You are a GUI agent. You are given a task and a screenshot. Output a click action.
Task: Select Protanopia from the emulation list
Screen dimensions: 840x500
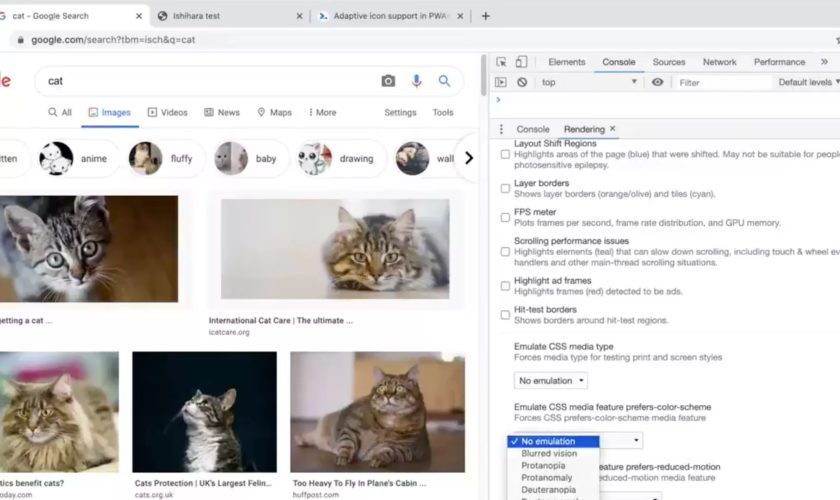click(543, 466)
